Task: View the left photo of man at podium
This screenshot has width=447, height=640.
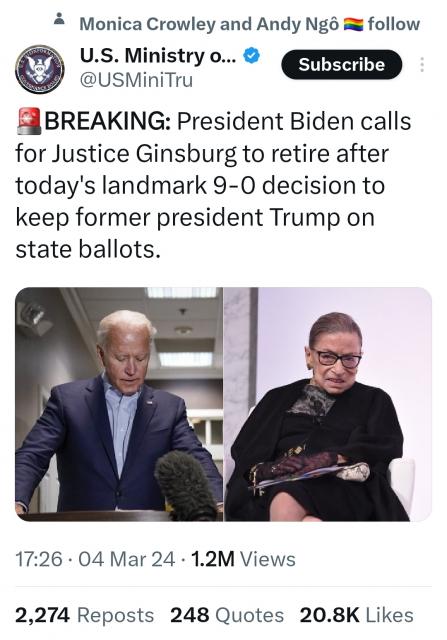Action: click(119, 404)
